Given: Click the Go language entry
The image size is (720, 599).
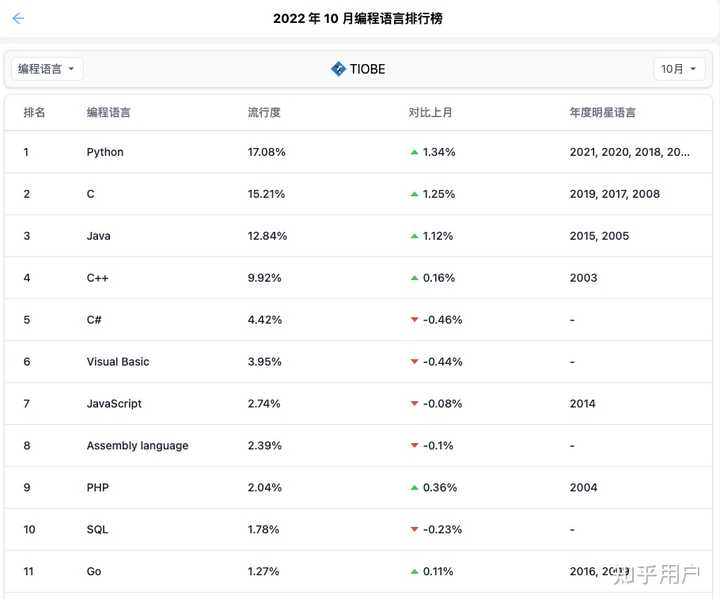Looking at the screenshot, I should [94, 572].
